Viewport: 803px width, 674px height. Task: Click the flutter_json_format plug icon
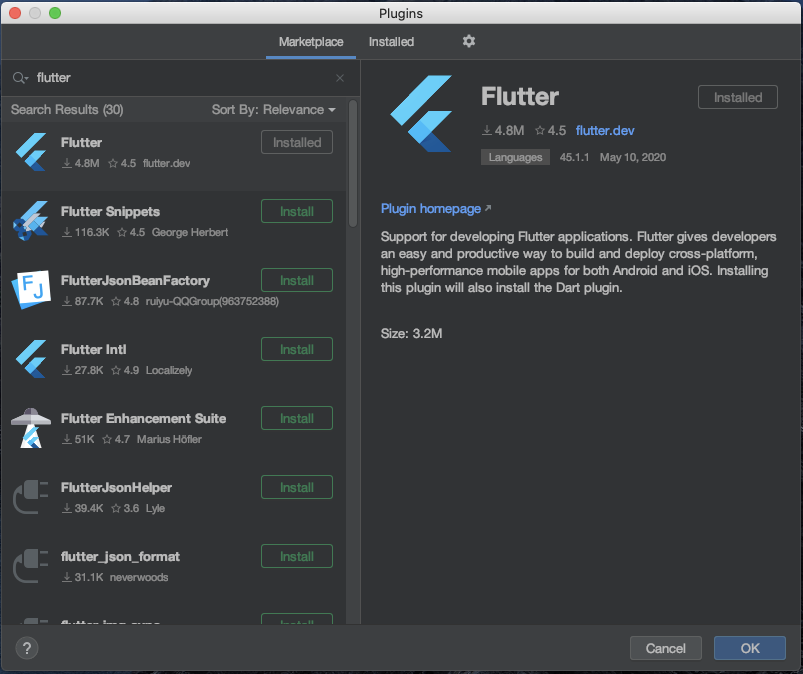[30, 566]
